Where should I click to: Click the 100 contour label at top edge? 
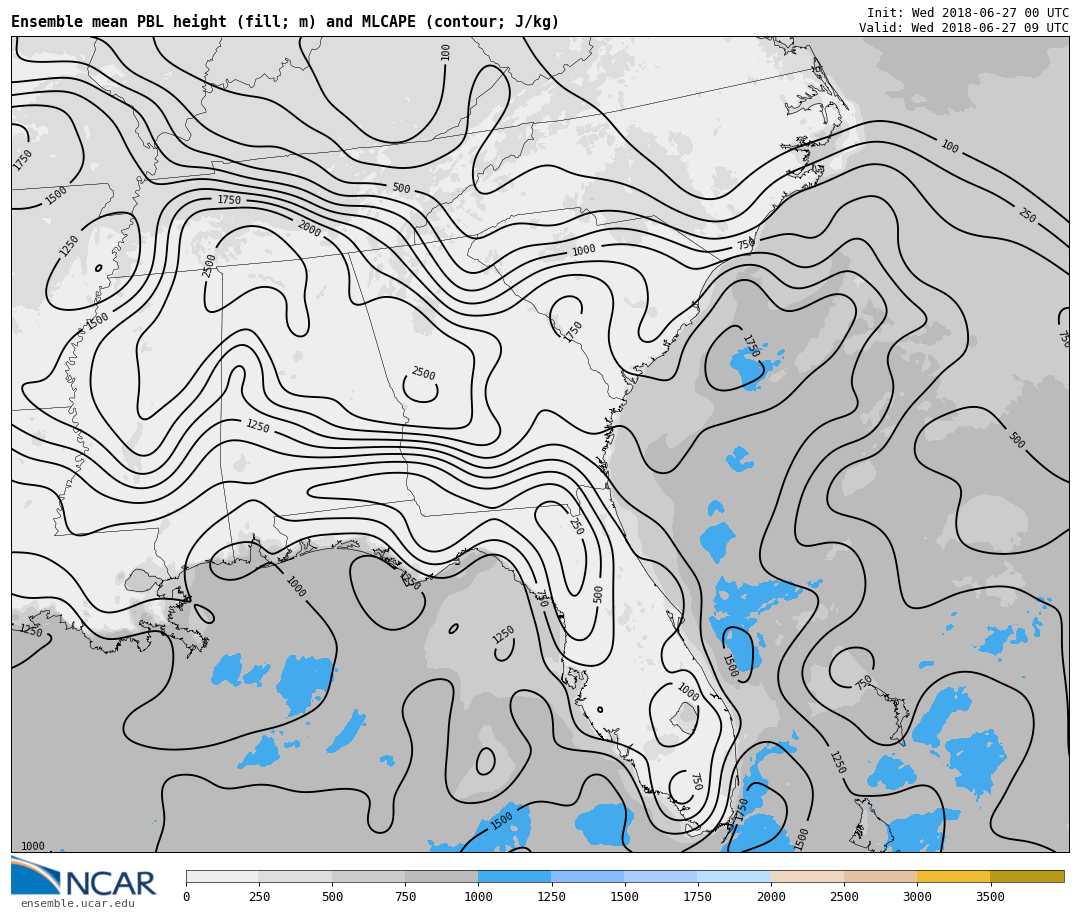point(446,52)
